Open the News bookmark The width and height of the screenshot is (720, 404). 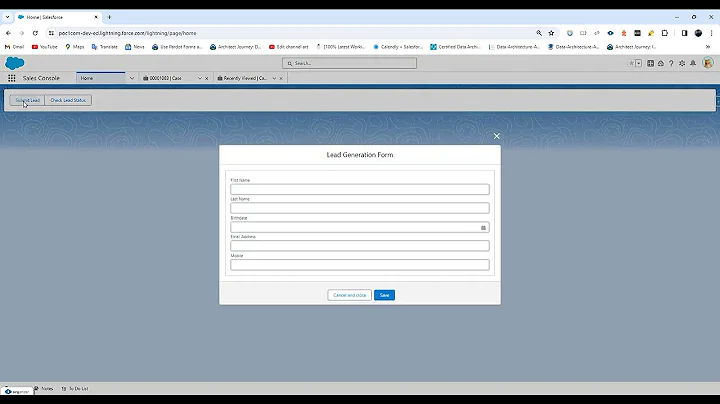(x=135, y=47)
